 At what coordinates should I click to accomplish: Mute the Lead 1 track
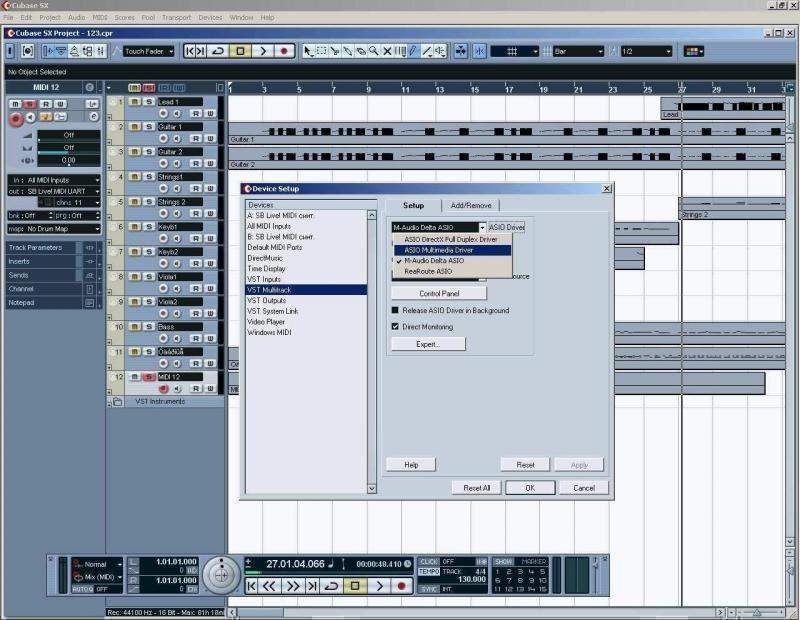(x=134, y=102)
